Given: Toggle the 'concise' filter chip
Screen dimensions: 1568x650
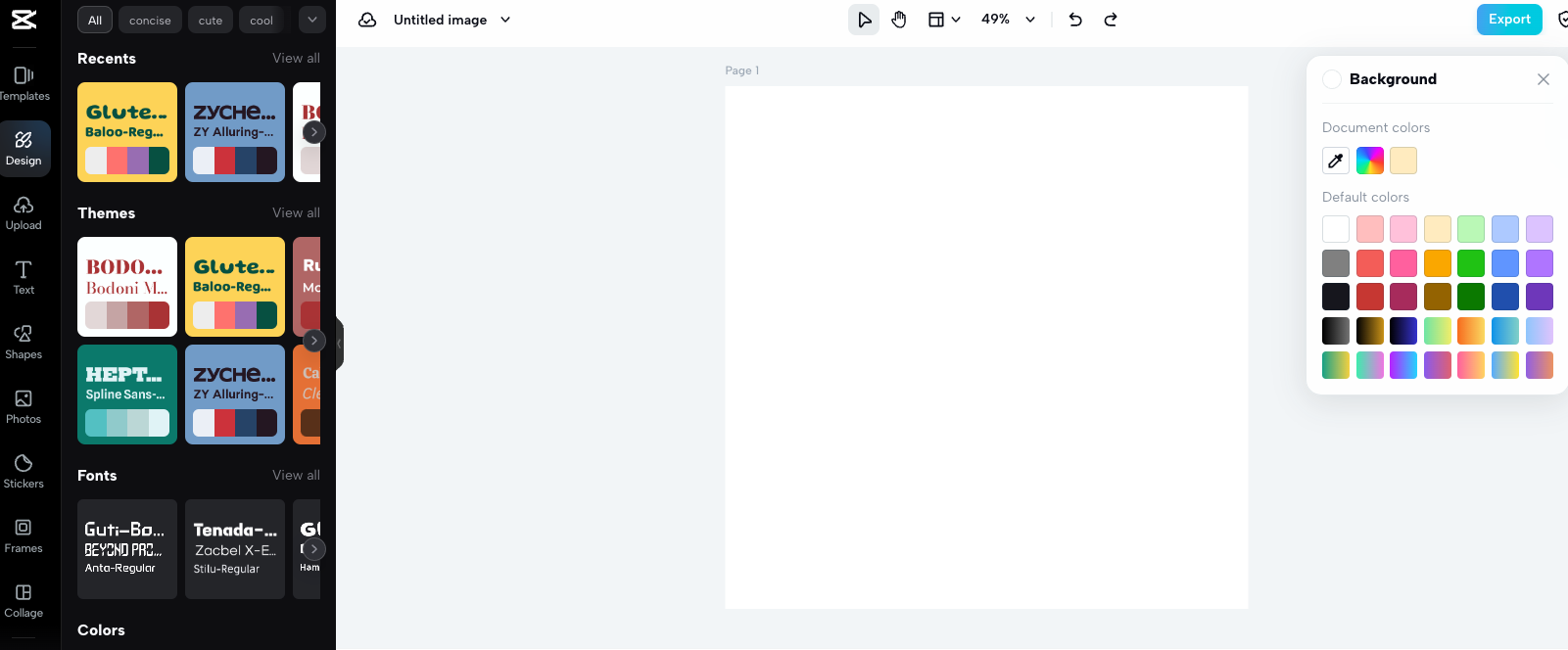Looking at the screenshot, I should pos(150,21).
